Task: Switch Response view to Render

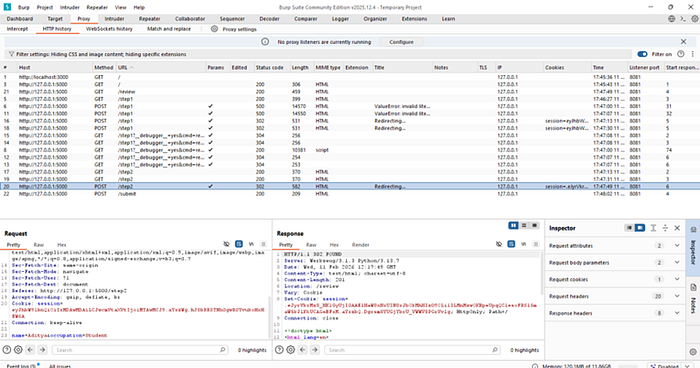Action: (360, 245)
